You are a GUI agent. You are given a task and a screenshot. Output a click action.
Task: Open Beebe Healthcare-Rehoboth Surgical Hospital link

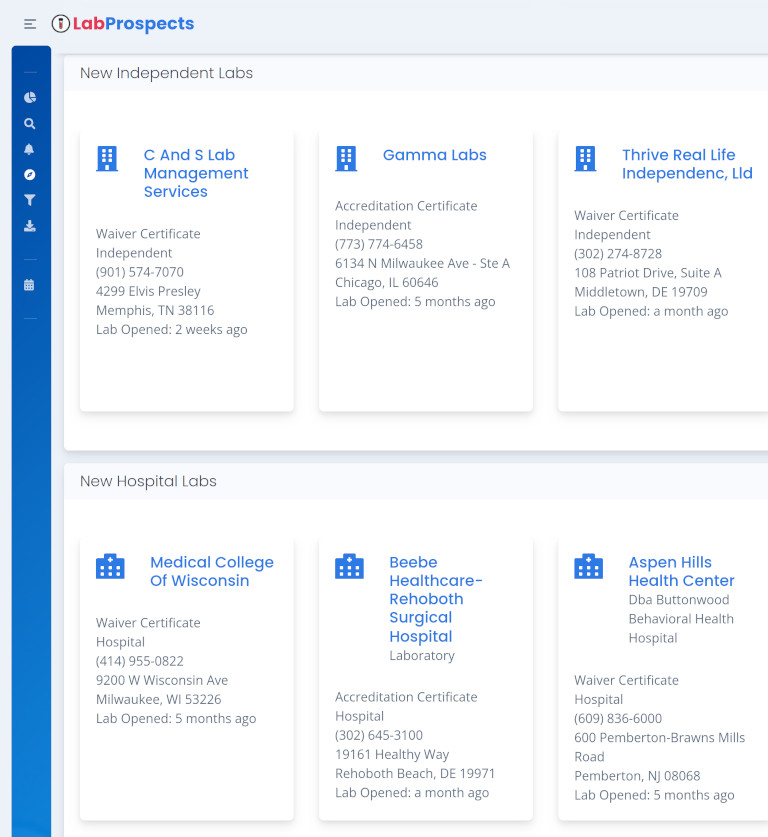[x=435, y=599]
